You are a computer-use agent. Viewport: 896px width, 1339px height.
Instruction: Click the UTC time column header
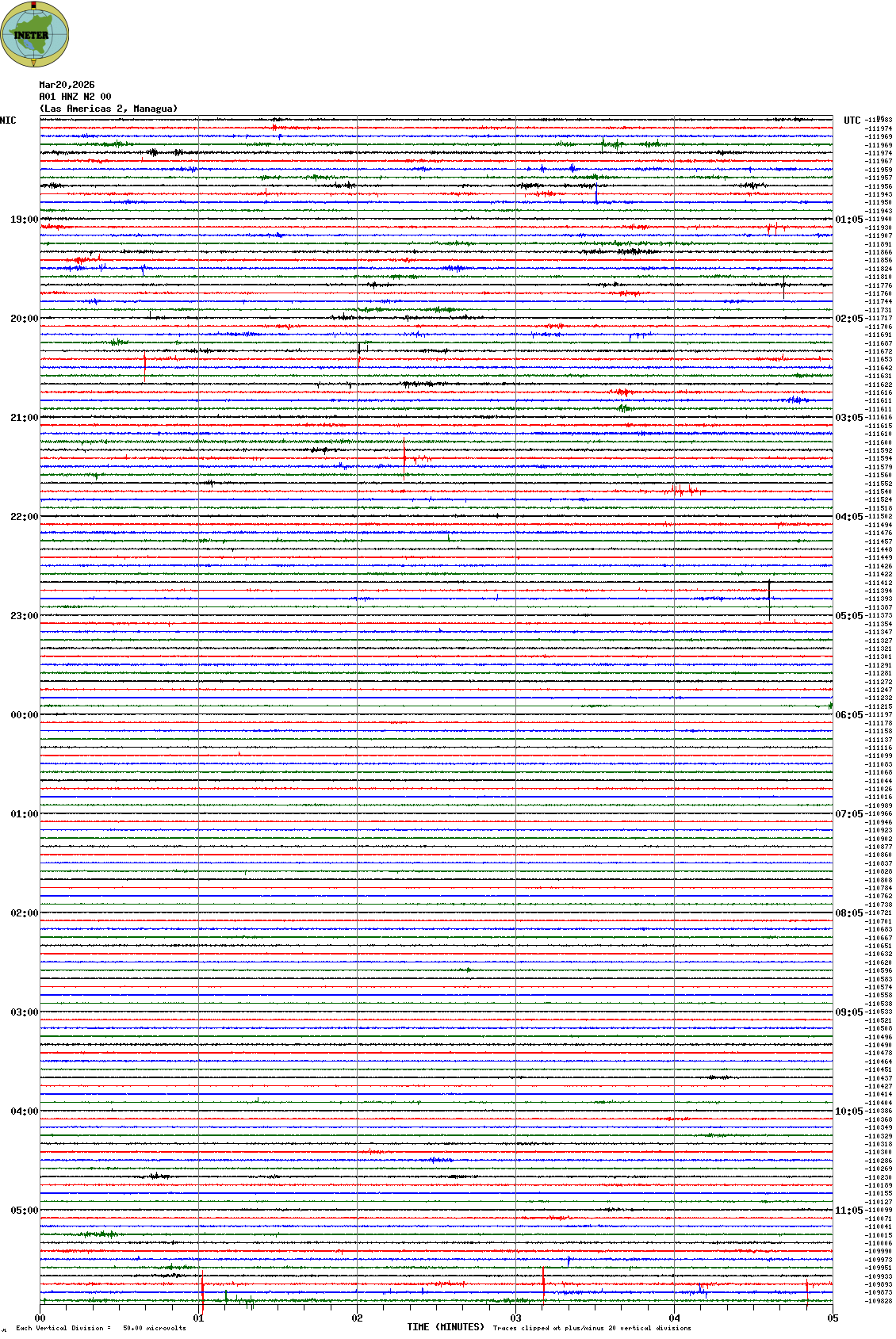852,121
